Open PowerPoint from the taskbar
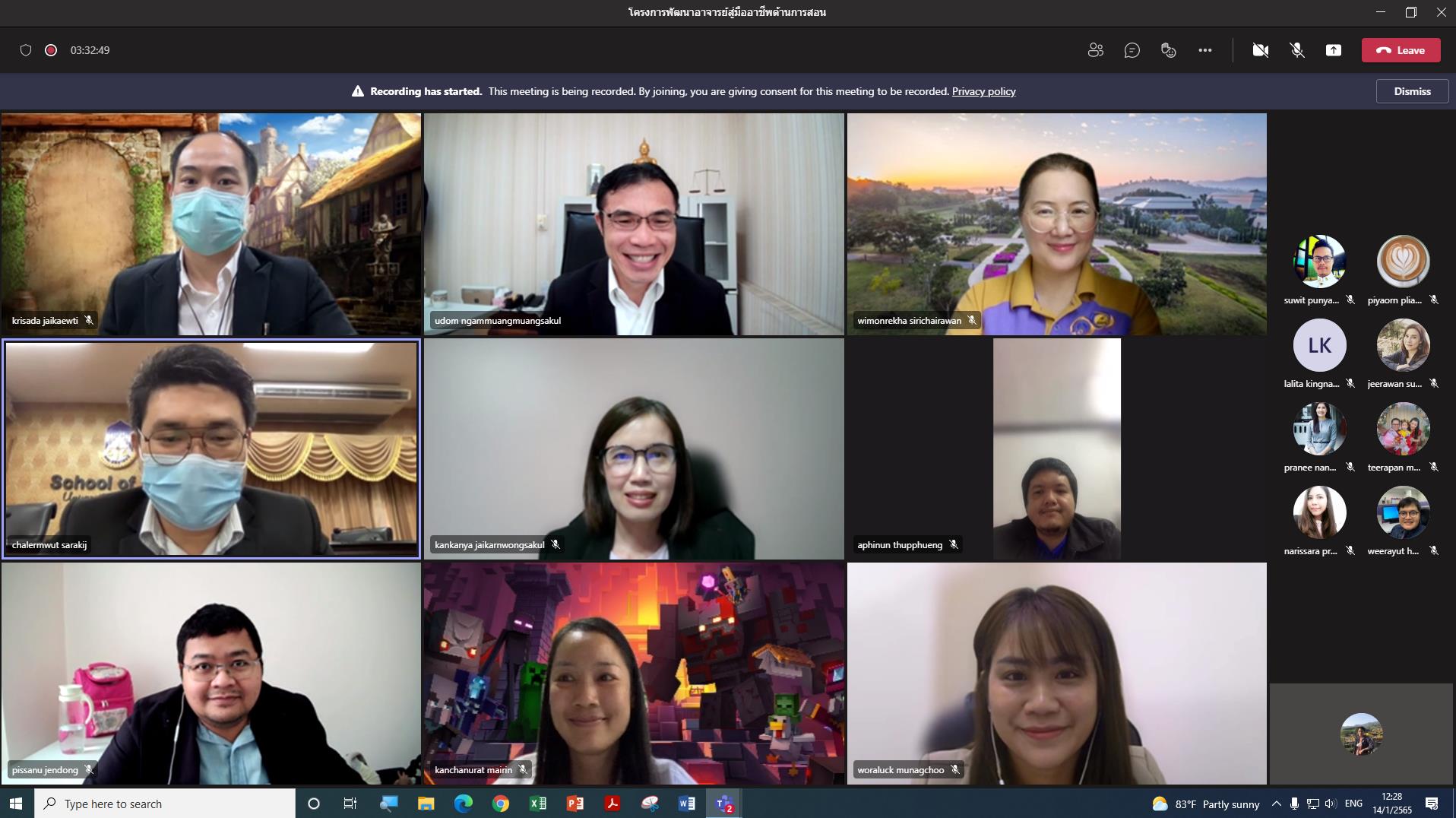Screen dimensions: 1456x818 click(x=575, y=804)
